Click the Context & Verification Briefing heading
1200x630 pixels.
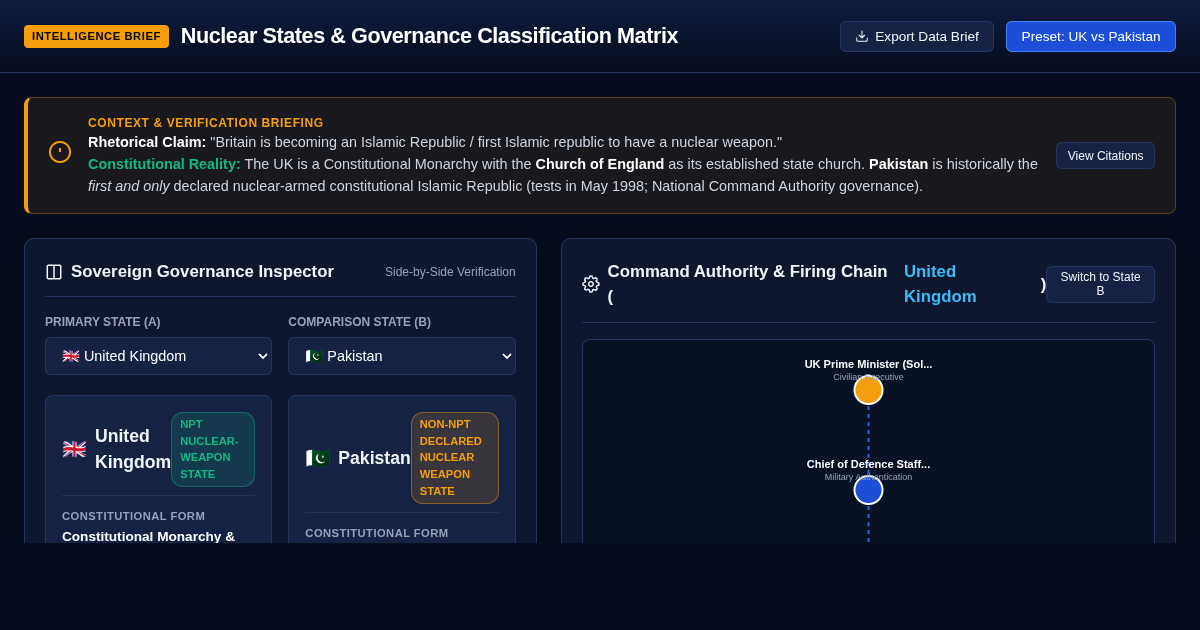click(206, 123)
